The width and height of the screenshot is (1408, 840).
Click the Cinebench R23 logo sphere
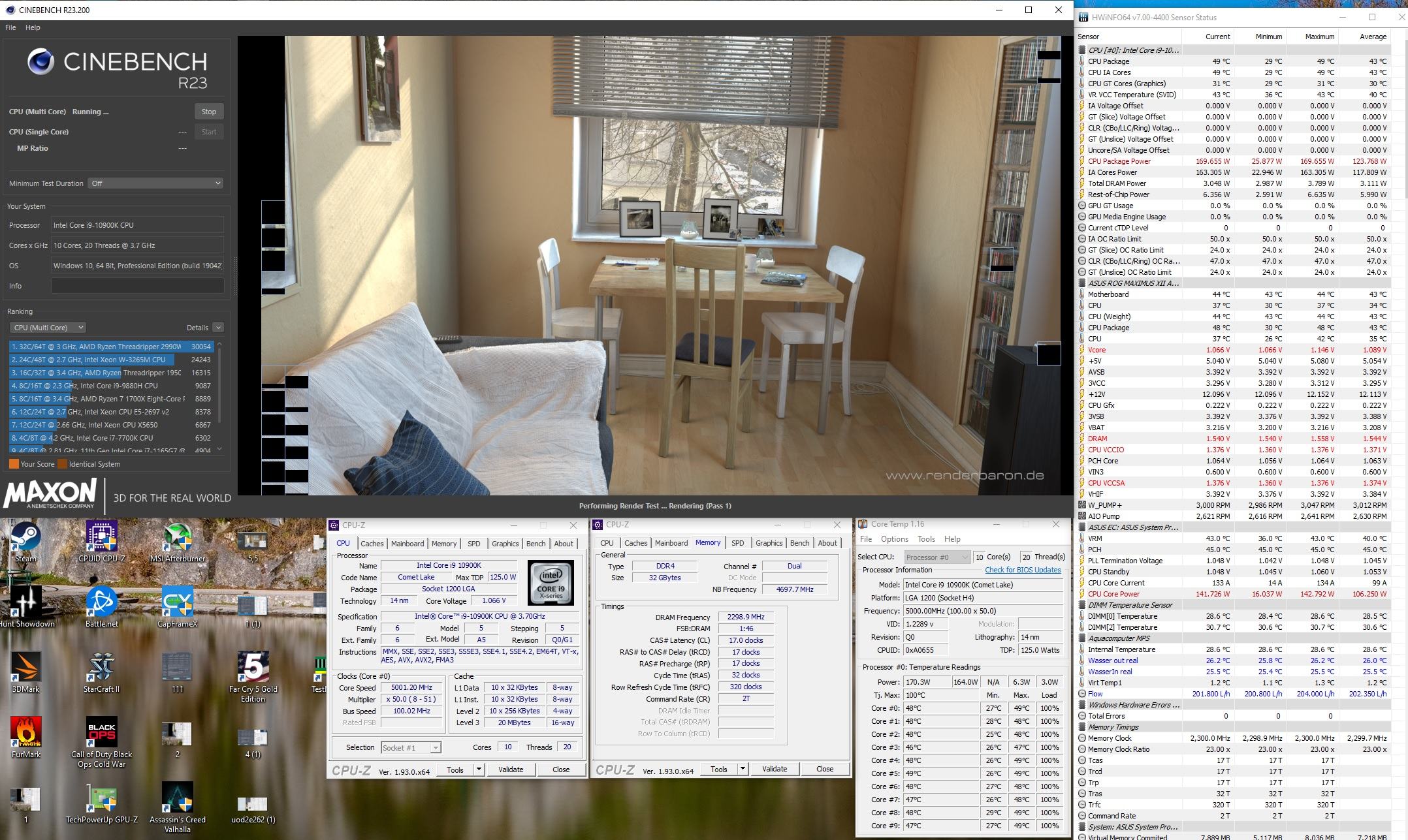(40, 62)
